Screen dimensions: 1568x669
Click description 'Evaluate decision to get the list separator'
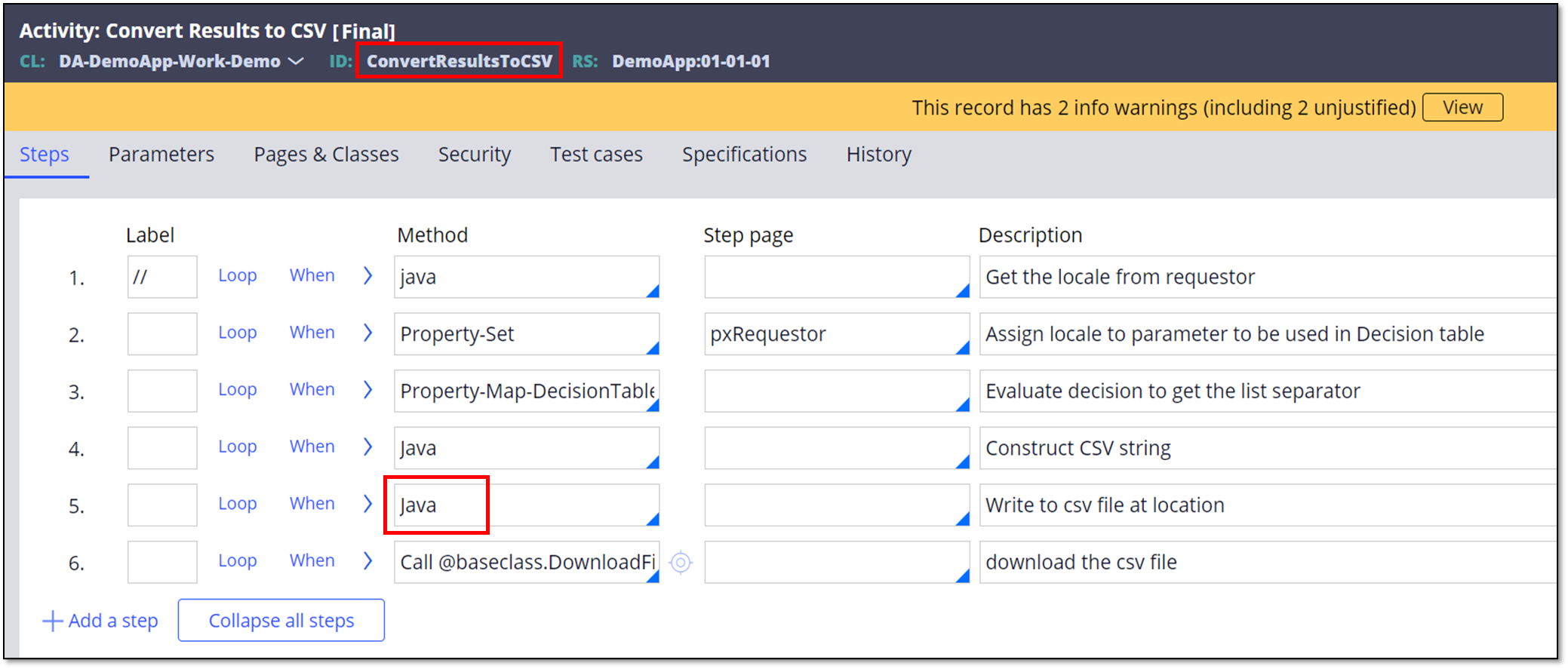pyautogui.click(x=1268, y=391)
